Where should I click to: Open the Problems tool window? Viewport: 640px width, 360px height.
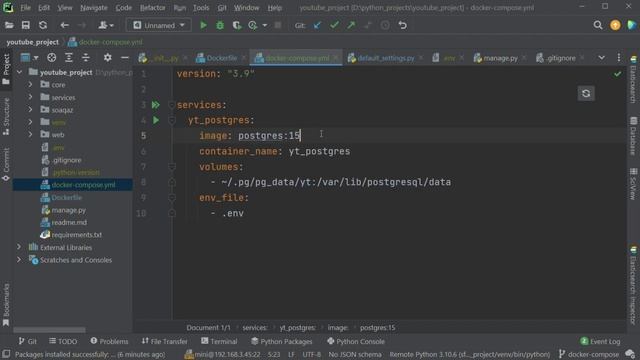(109, 342)
